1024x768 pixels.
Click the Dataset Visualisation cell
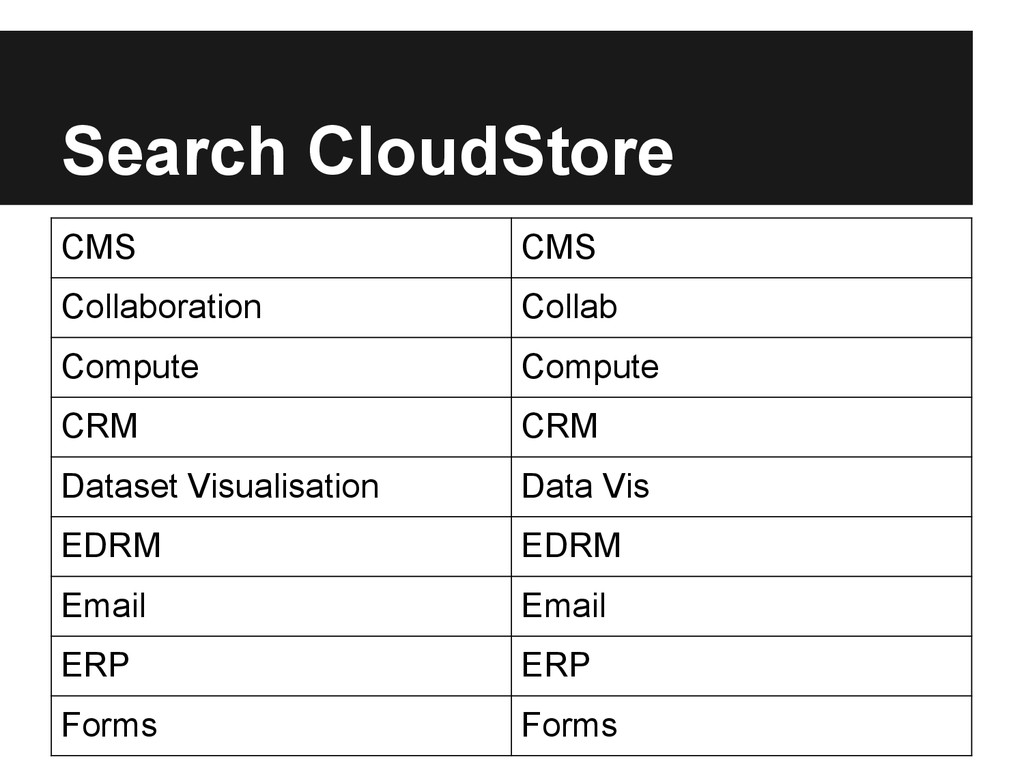tap(281, 487)
